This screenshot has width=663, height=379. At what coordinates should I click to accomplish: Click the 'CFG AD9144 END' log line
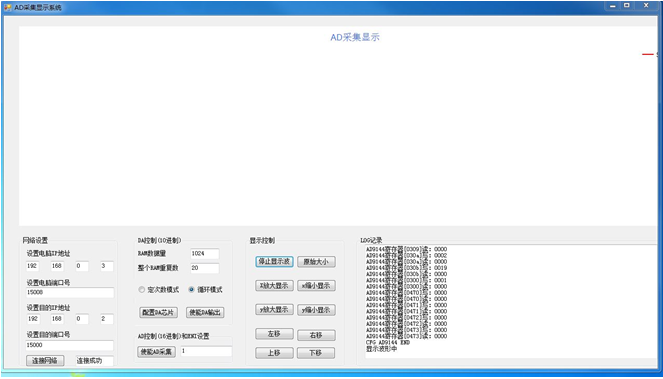point(388,343)
